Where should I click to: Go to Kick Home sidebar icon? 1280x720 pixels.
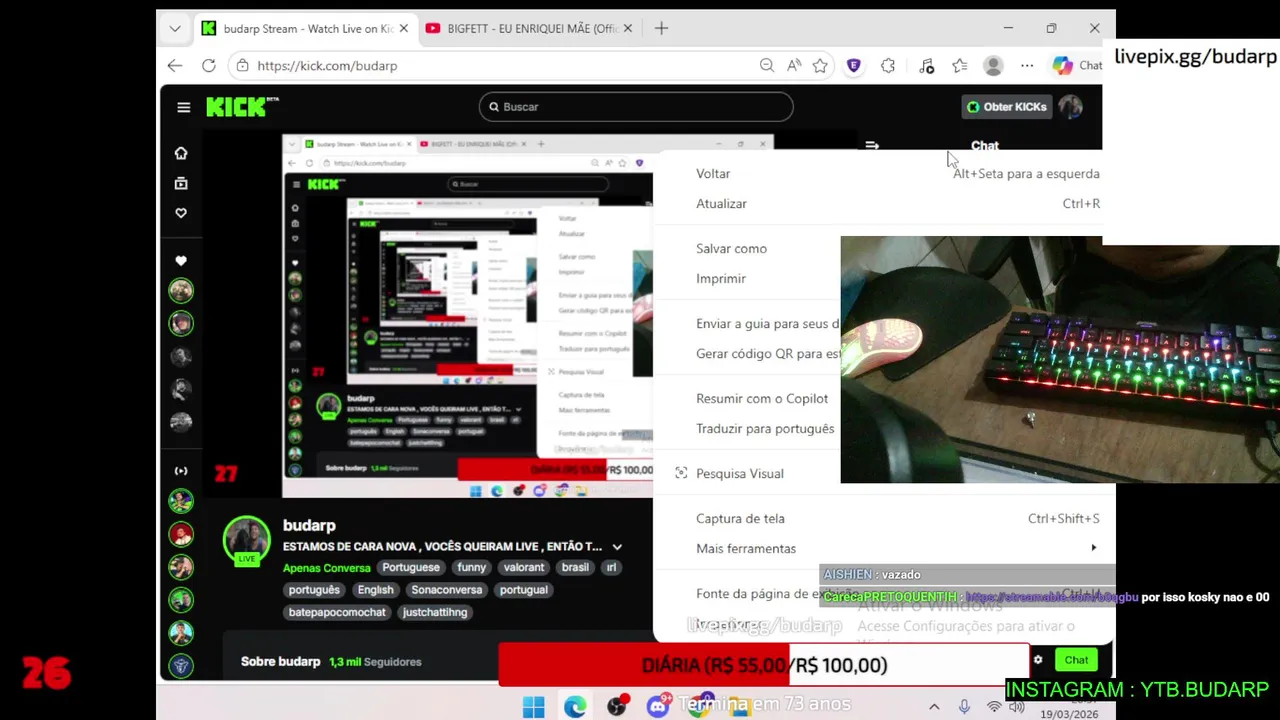point(181,153)
